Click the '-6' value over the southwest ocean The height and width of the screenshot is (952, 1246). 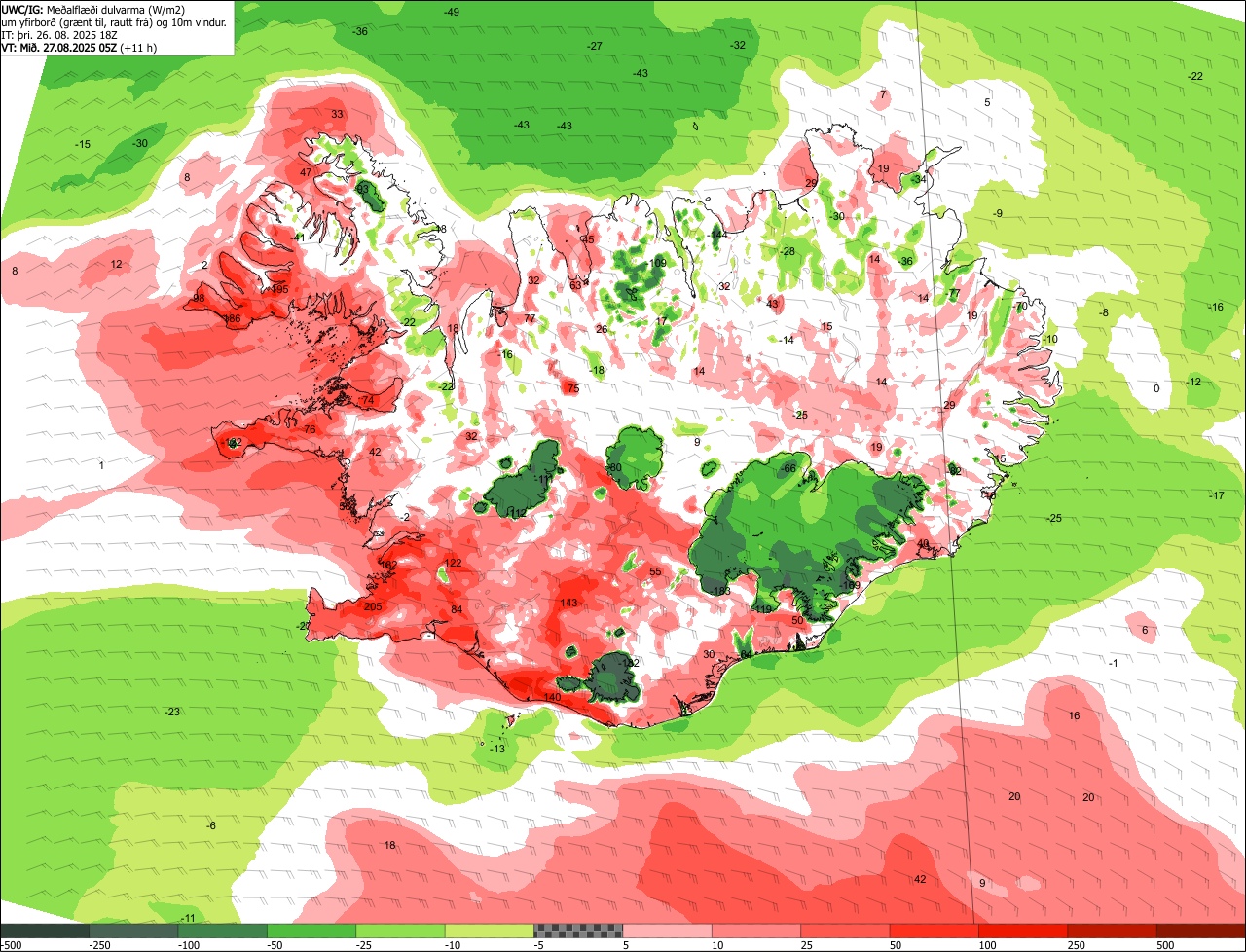211,825
